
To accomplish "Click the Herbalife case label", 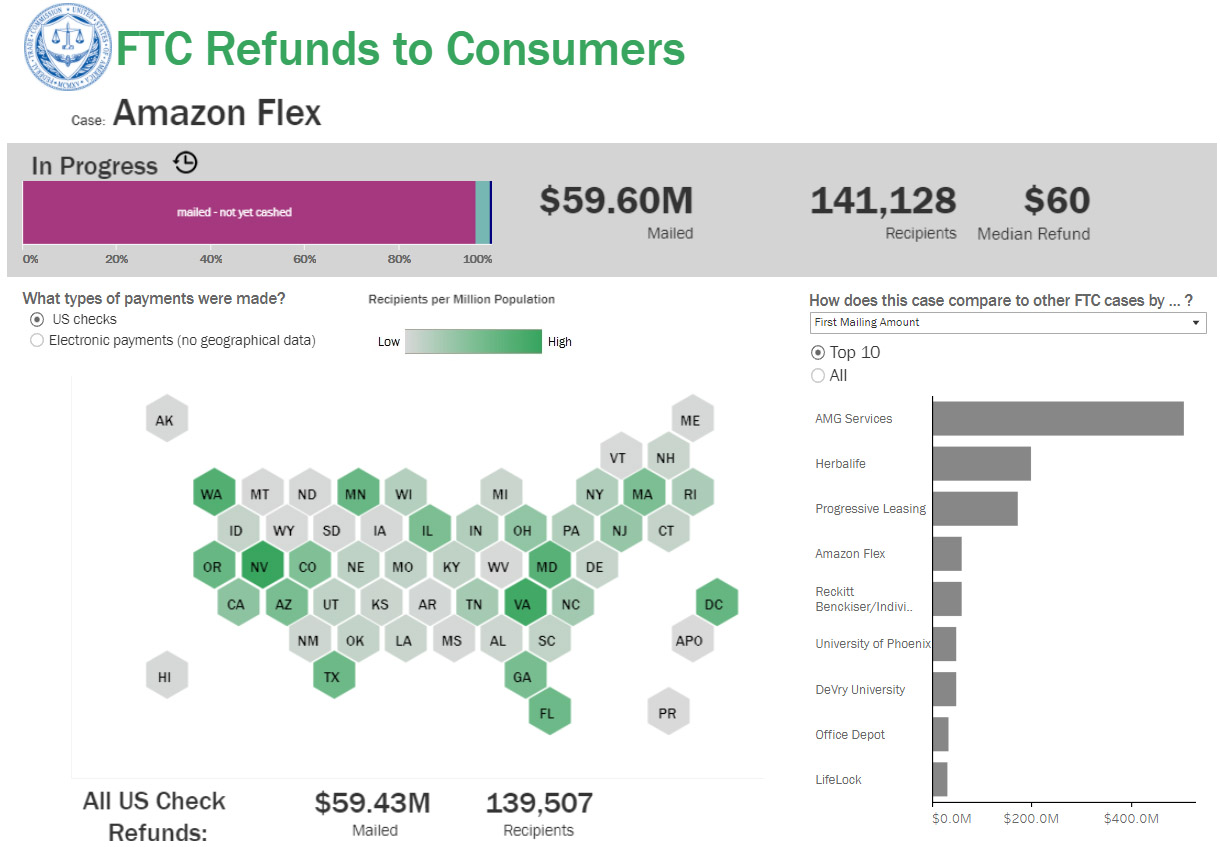I will [x=840, y=464].
